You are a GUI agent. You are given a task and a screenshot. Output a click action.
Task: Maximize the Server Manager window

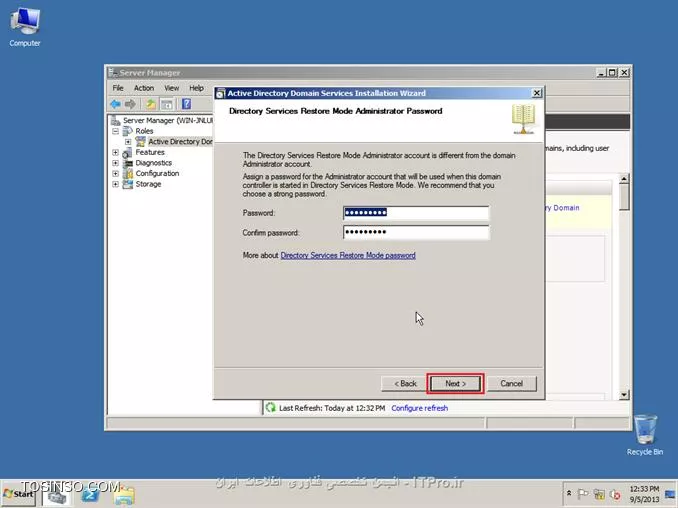[x=612, y=73]
